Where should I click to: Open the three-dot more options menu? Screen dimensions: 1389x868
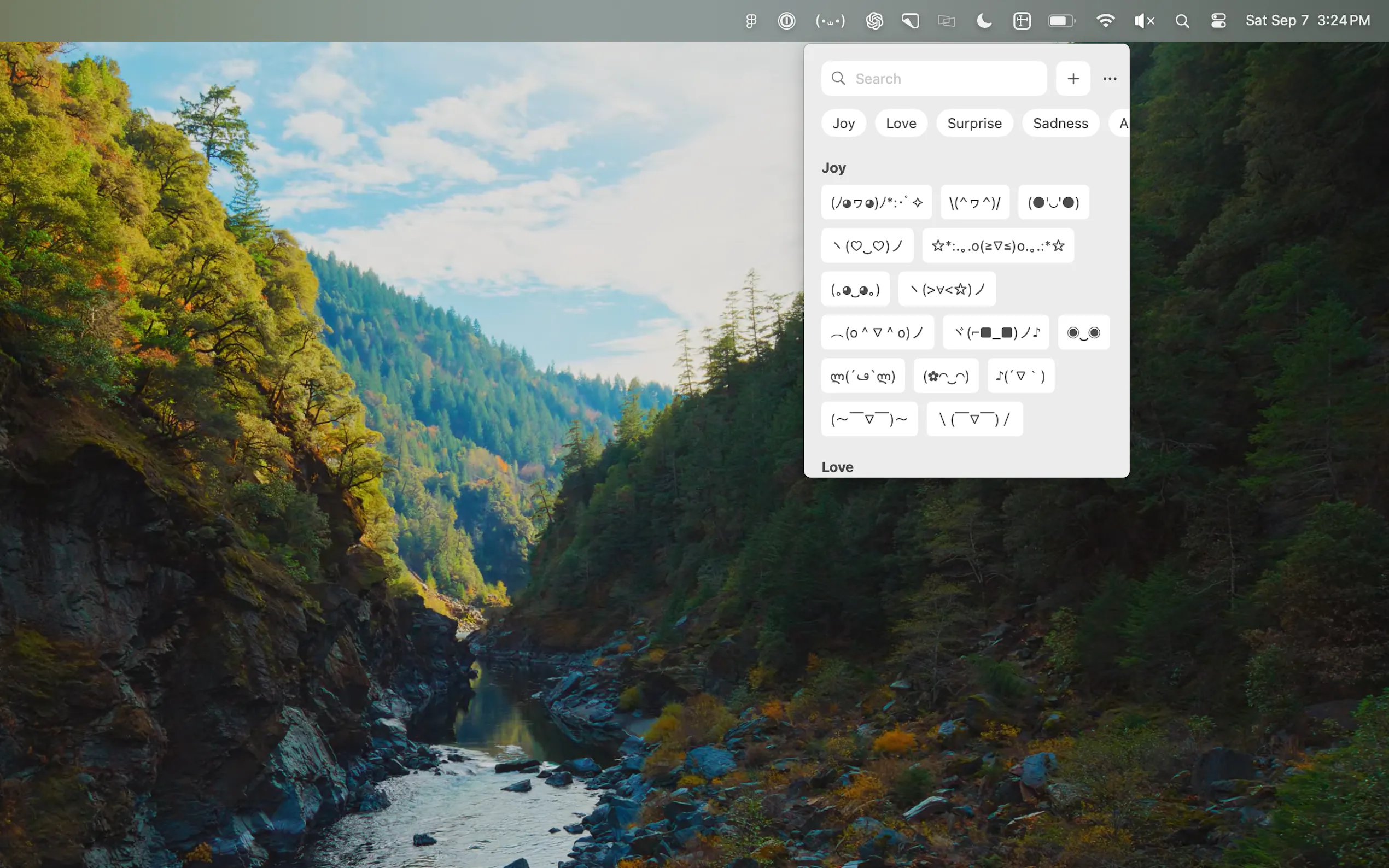click(x=1110, y=79)
